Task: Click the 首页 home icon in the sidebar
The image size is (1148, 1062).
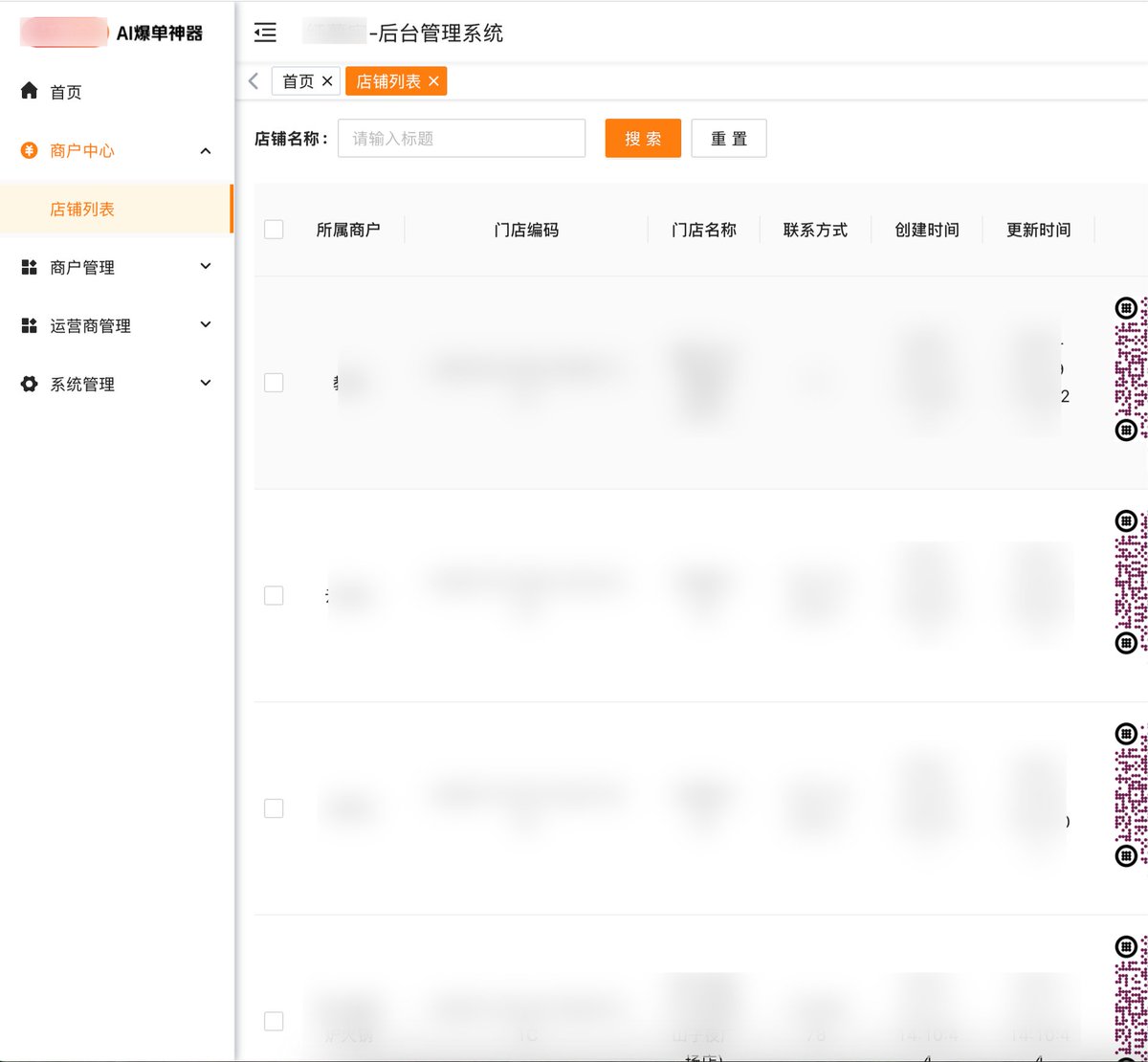Action: (28, 91)
